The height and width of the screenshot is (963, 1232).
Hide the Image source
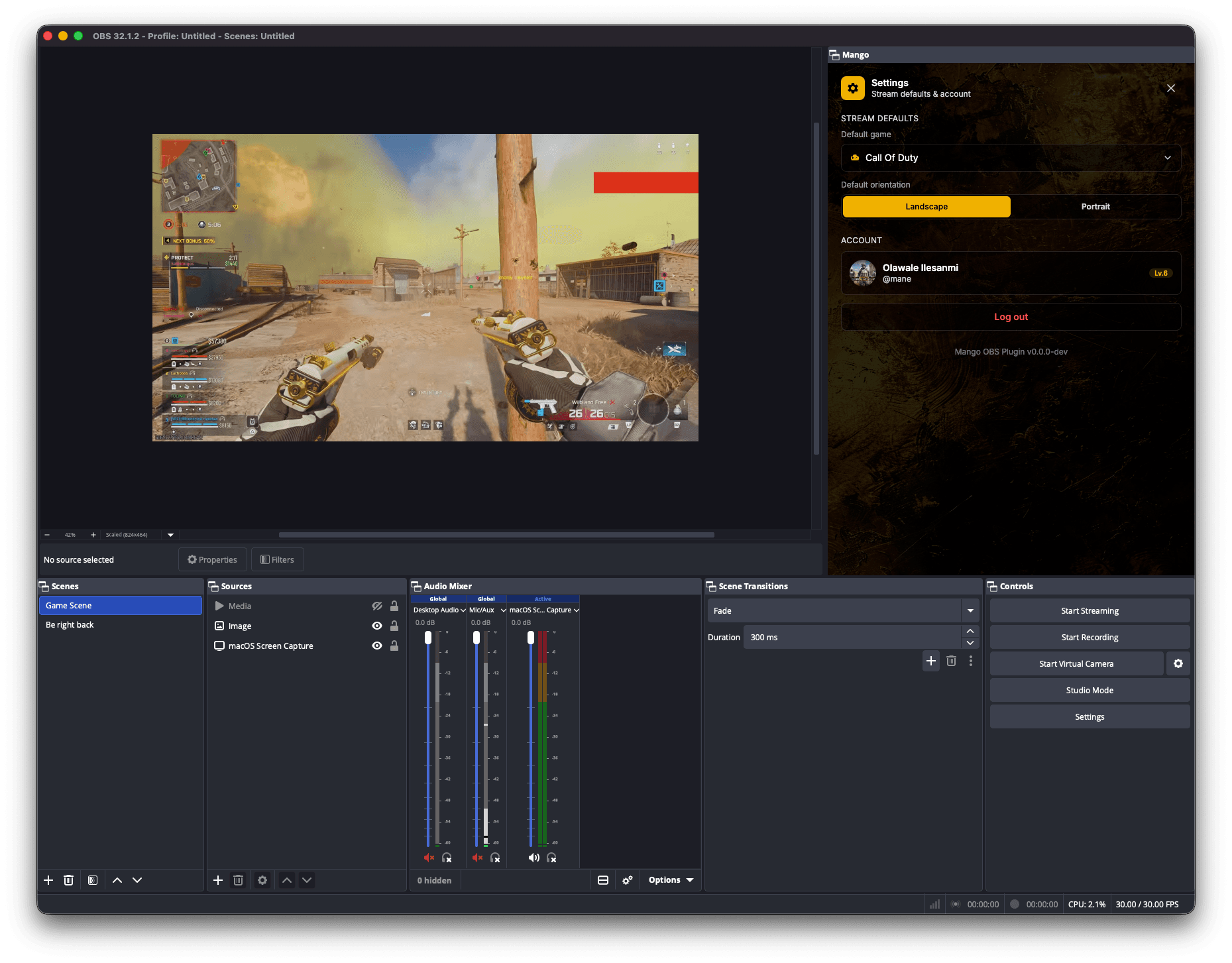tap(377, 626)
